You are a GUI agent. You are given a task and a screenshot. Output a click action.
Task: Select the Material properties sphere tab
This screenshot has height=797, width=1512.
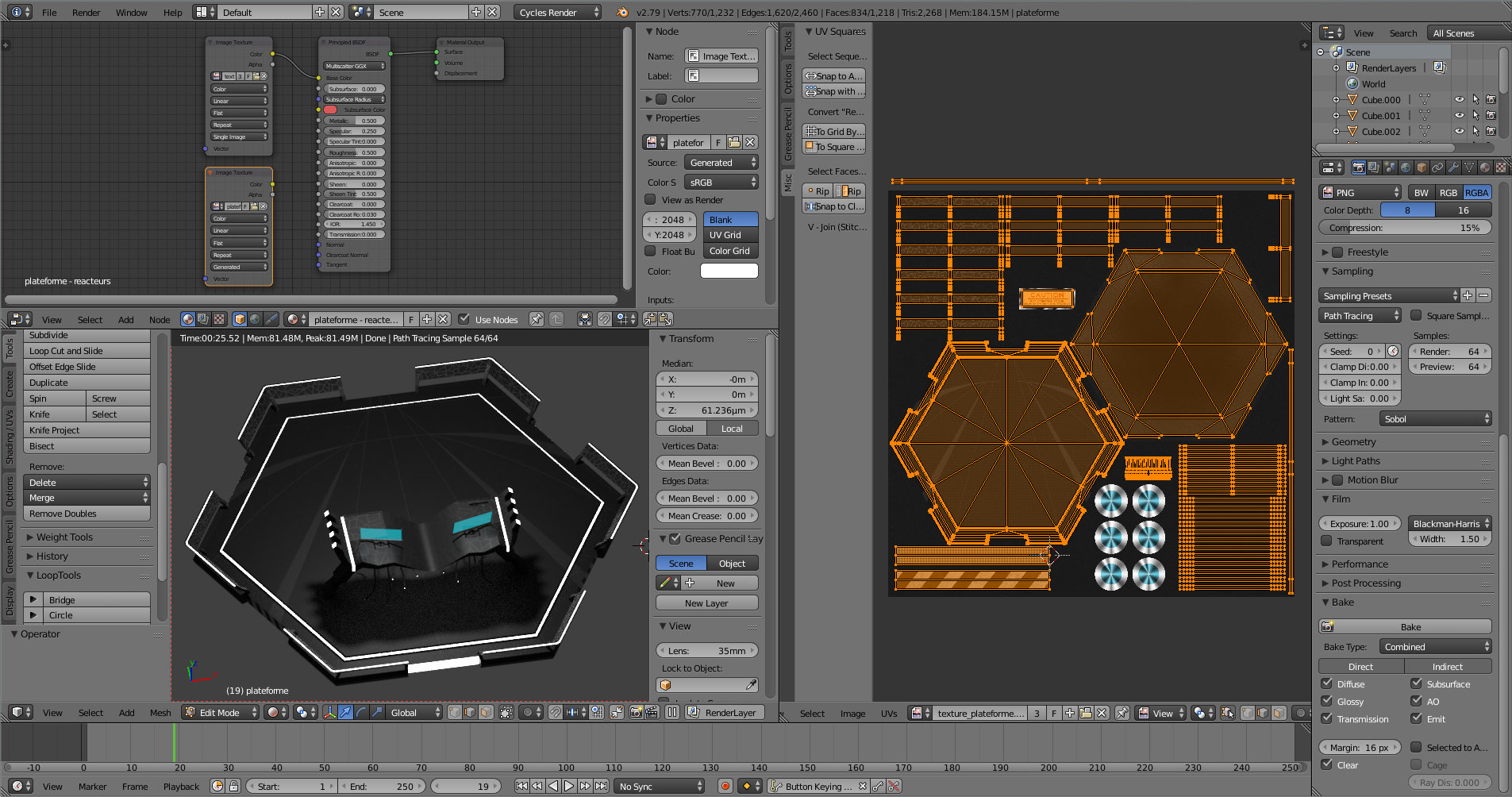(x=1485, y=167)
